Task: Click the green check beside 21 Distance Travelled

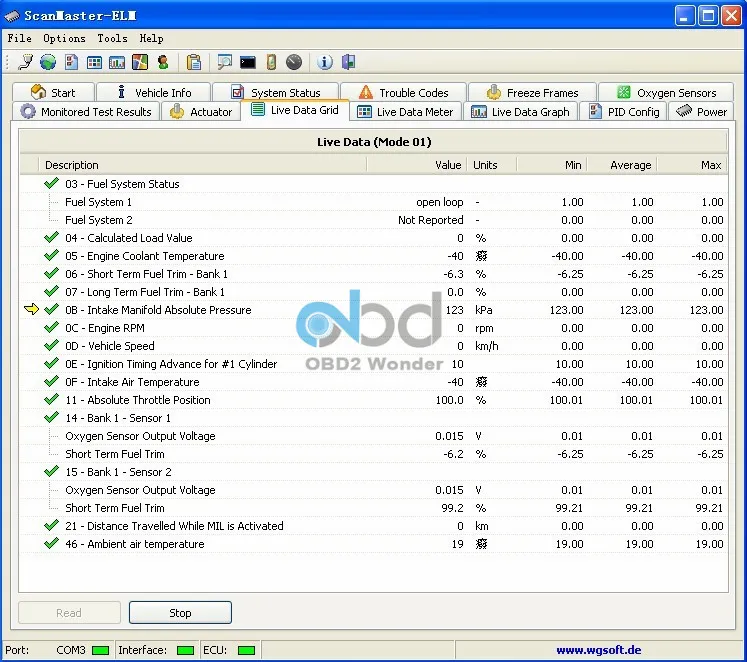Action: click(x=51, y=525)
